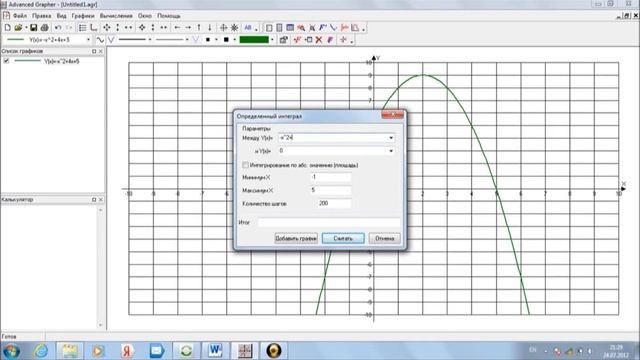
Task: Toggle integration by absolute value checkbox
Action: (245, 165)
